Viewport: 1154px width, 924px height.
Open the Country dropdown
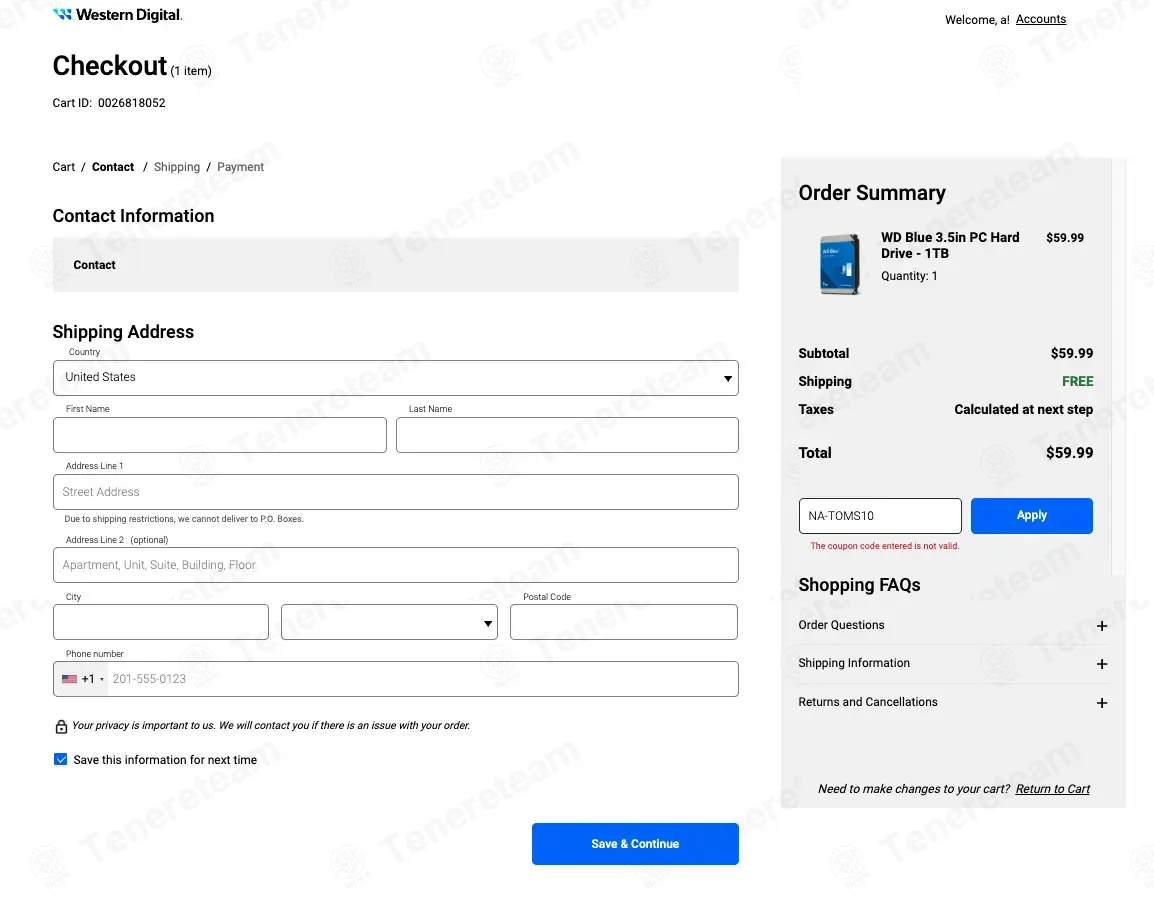pyautogui.click(x=396, y=378)
